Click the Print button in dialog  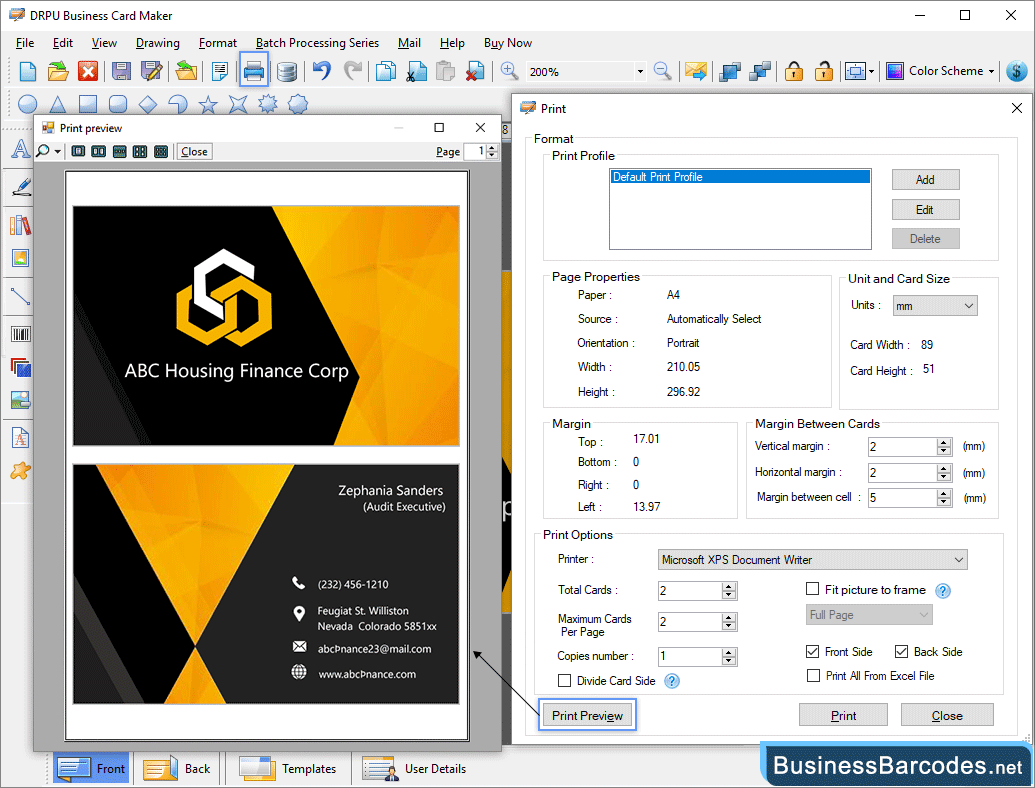tap(843, 715)
